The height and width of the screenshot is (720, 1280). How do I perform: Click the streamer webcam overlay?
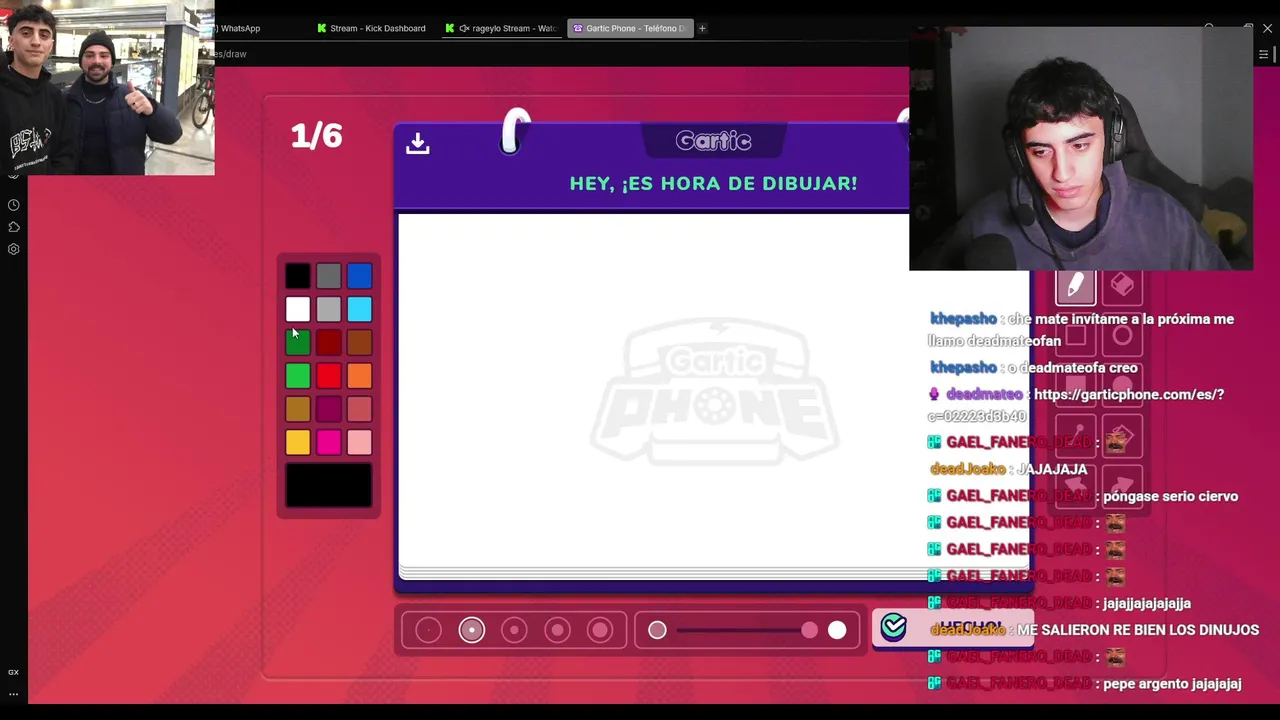point(1081,148)
